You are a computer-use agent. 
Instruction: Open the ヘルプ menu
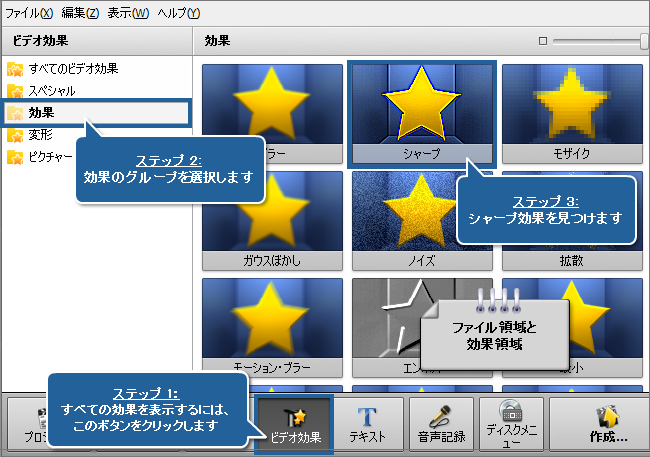179,13
